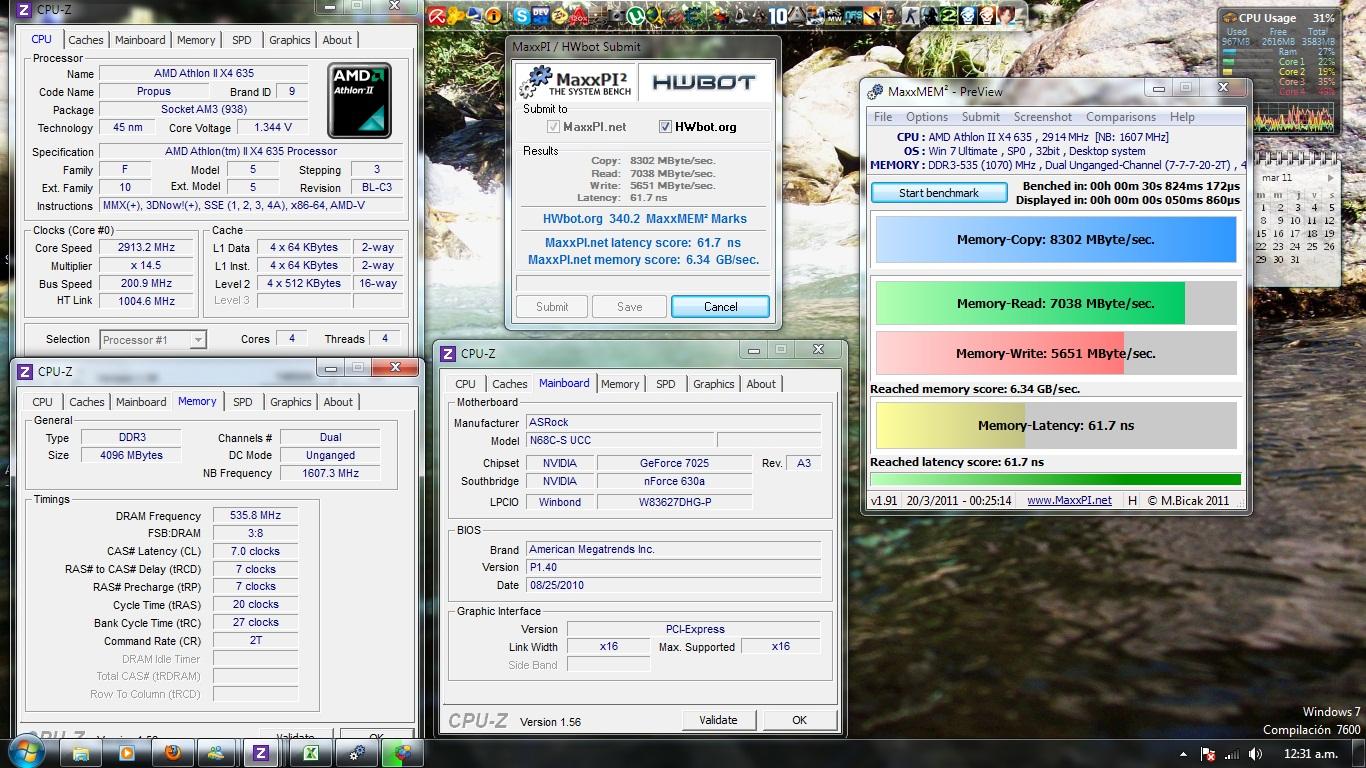Select Memory tab in Mainboard CPU-Z window
Screen dimensions: 1366x768
pos(620,384)
